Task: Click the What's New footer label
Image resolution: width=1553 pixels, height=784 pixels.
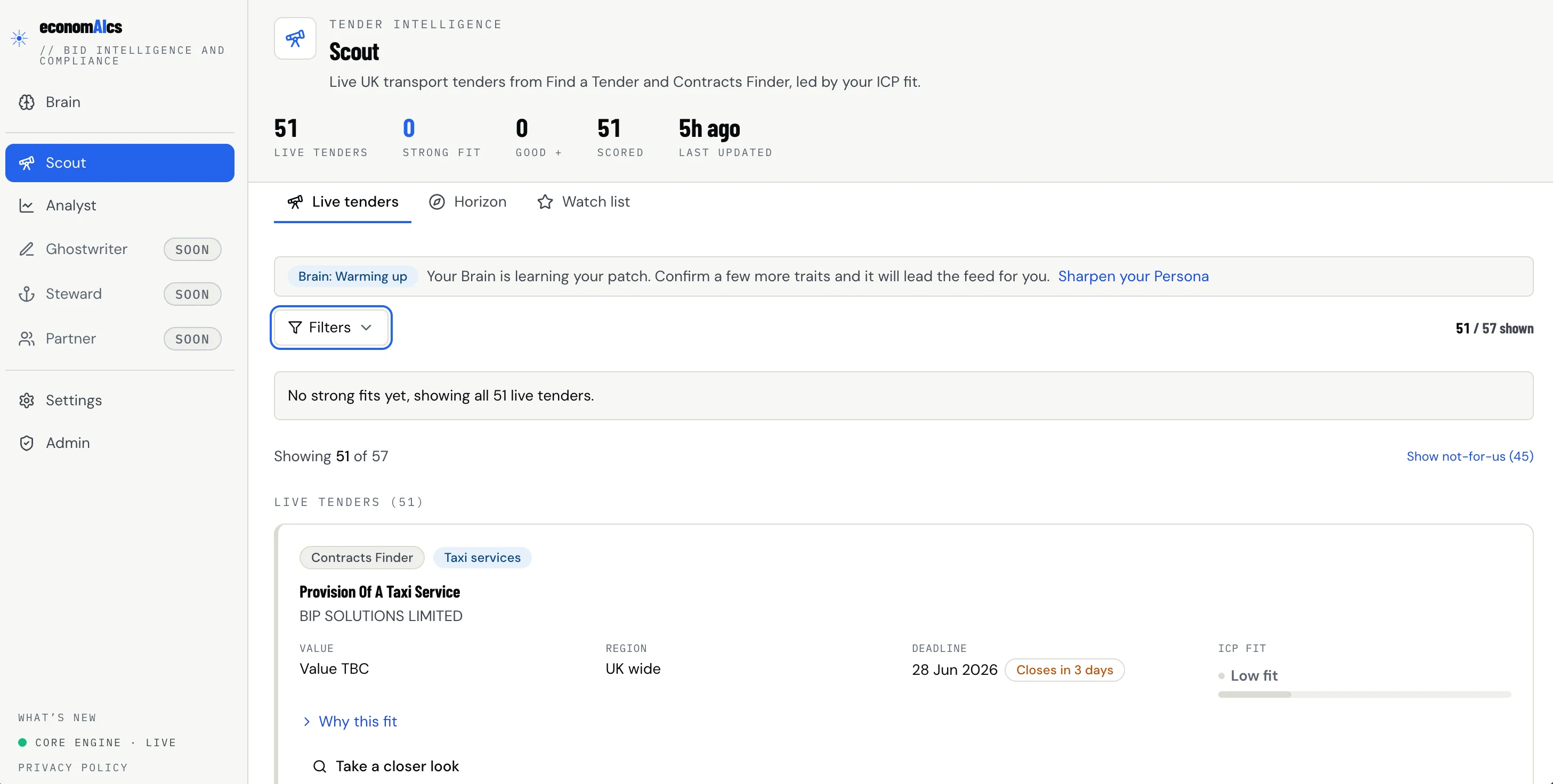Action: click(x=57, y=718)
